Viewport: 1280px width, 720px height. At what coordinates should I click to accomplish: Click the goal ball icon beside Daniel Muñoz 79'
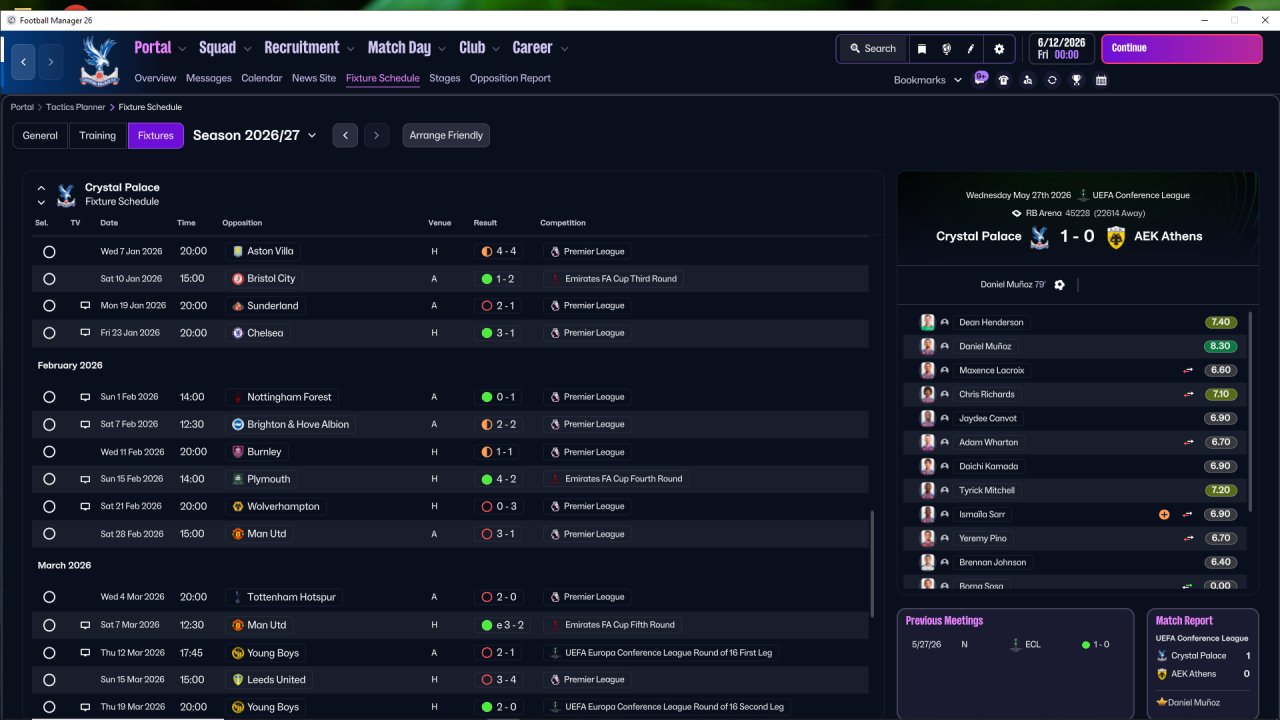tap(1060, 285)
